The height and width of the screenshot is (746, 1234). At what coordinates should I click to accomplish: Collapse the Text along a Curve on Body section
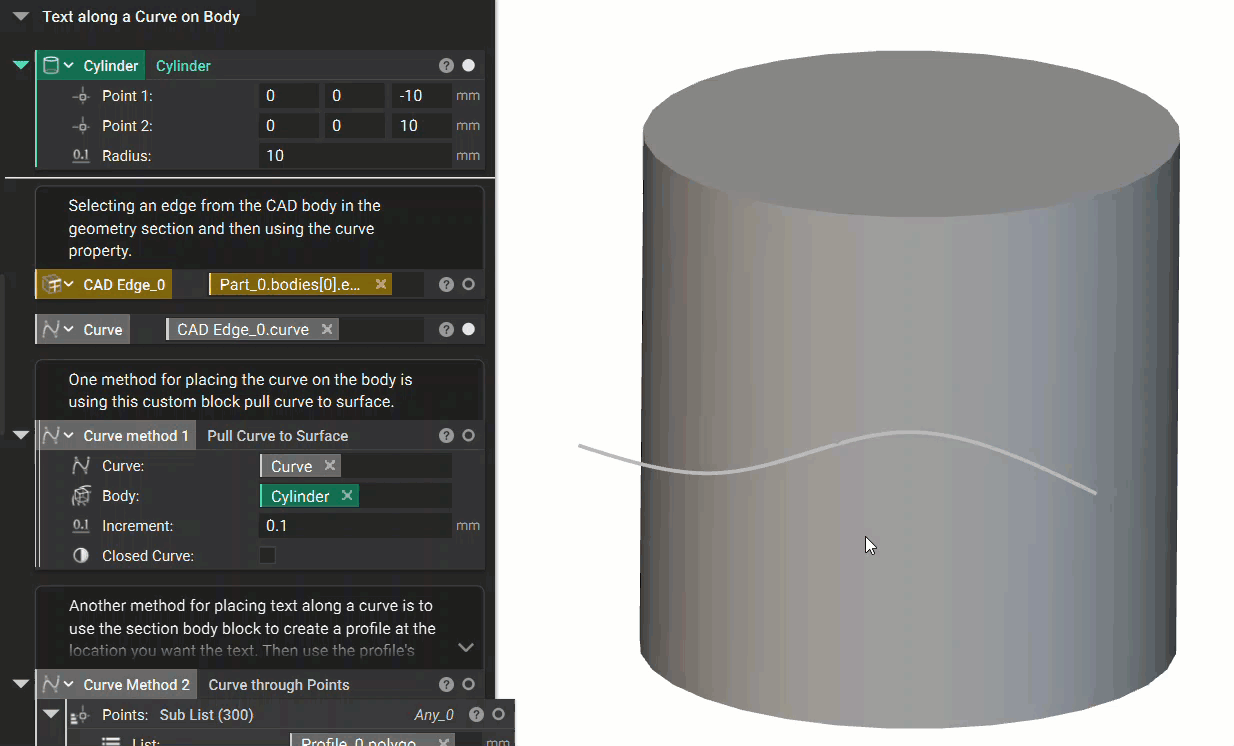(20, 17)
